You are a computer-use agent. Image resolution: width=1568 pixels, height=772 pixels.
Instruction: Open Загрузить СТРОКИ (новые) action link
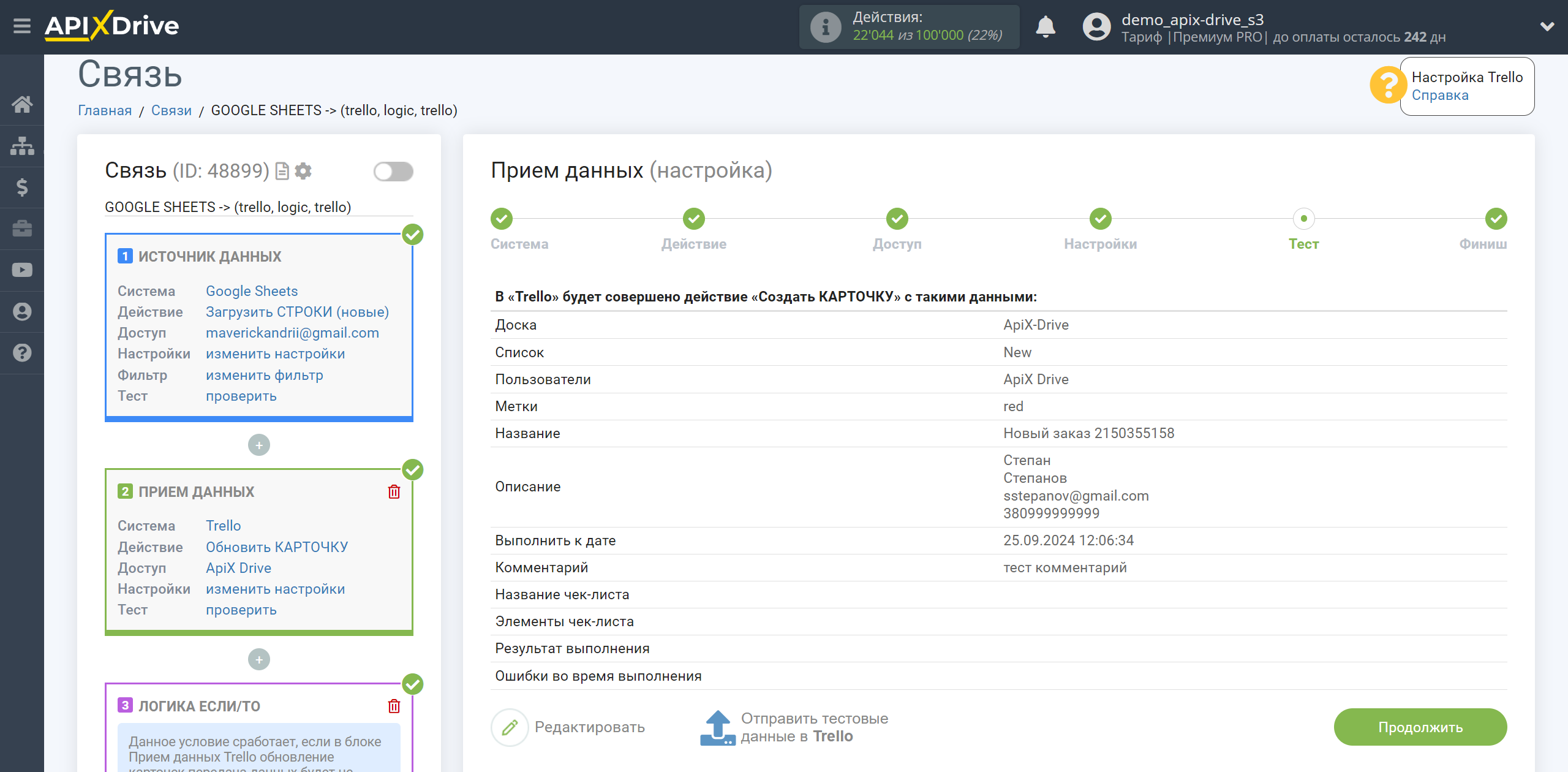click(298, 312)
